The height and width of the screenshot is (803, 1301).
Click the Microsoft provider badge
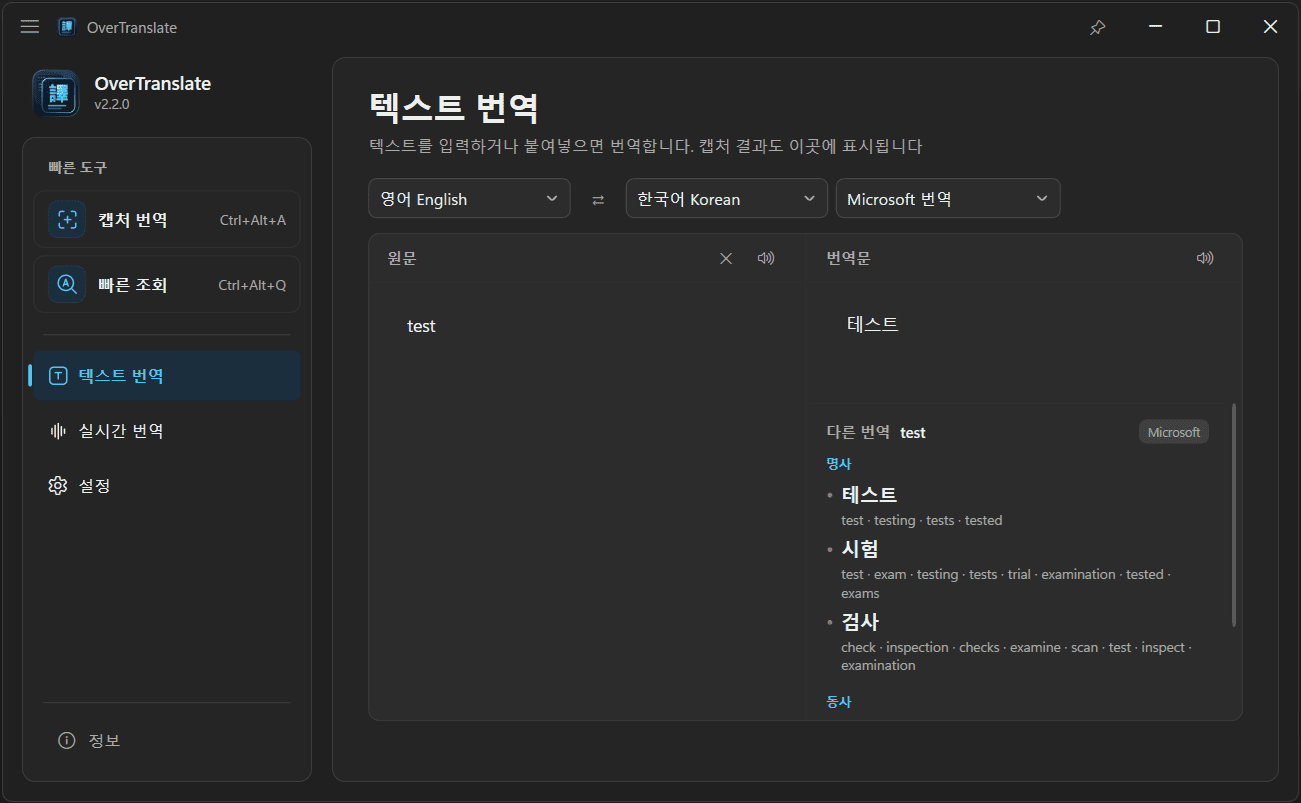(x=1174, y=432)
